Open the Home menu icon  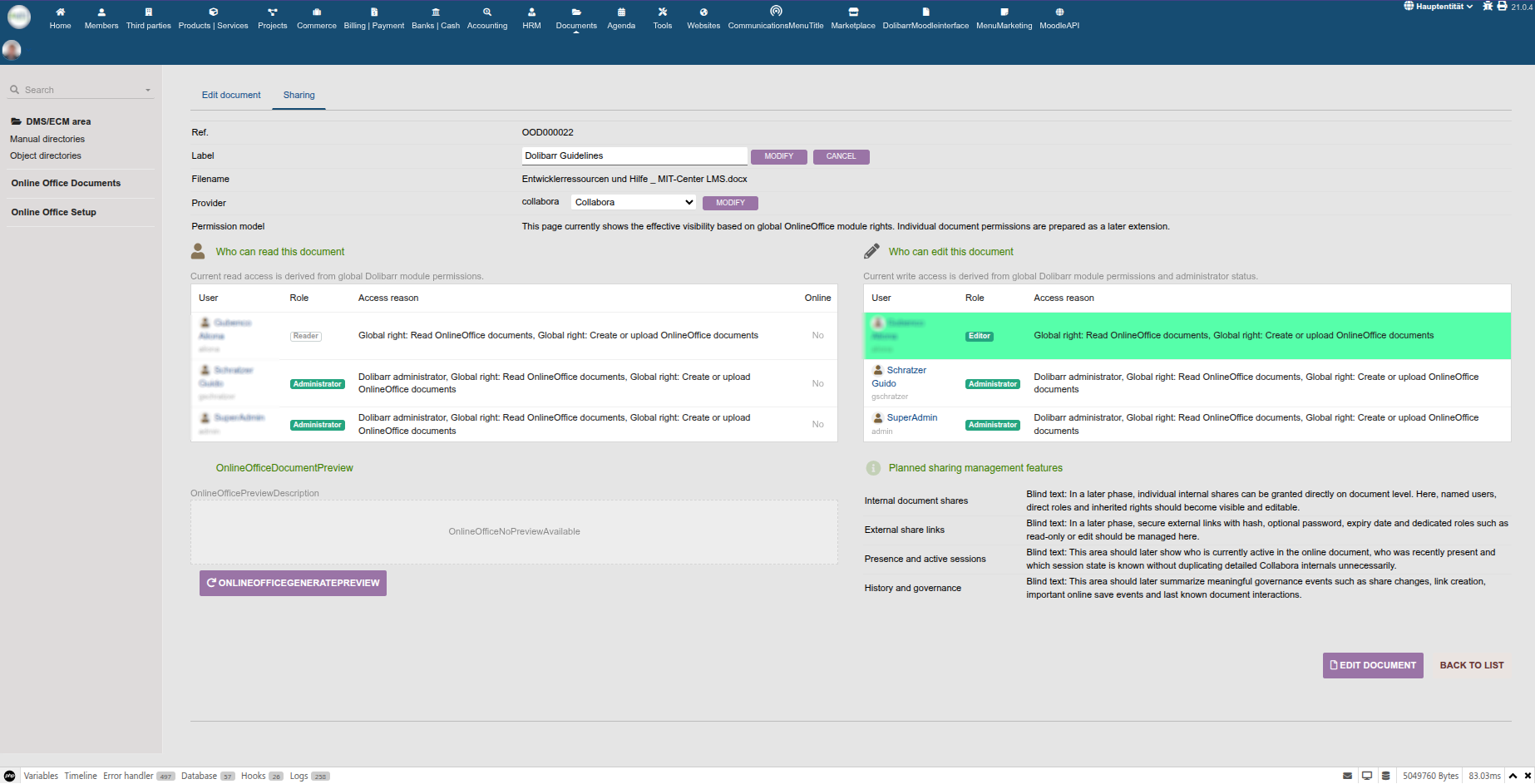click(x=60, y=12)
